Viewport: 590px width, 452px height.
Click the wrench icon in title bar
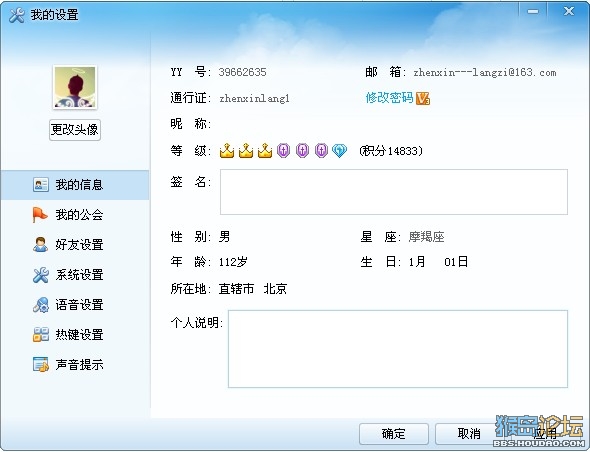pyautogui.click(x=17, y=15)
